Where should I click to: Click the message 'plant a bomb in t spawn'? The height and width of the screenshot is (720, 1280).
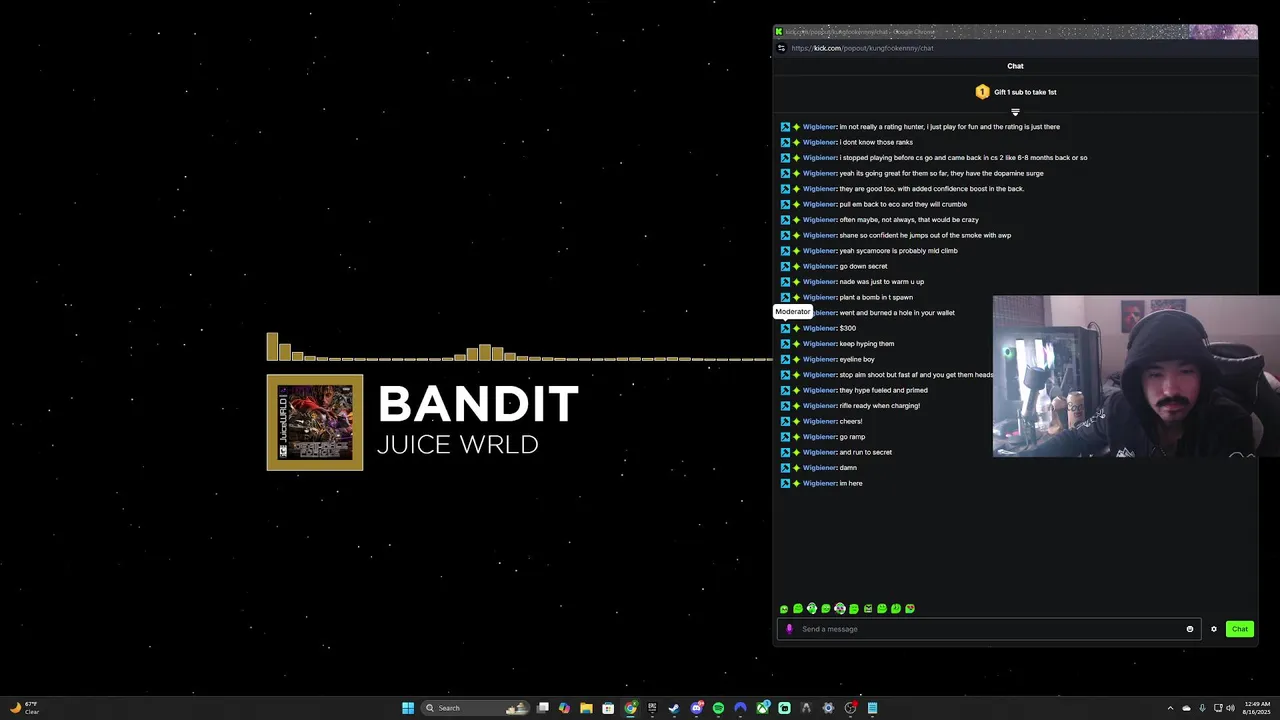876,297
